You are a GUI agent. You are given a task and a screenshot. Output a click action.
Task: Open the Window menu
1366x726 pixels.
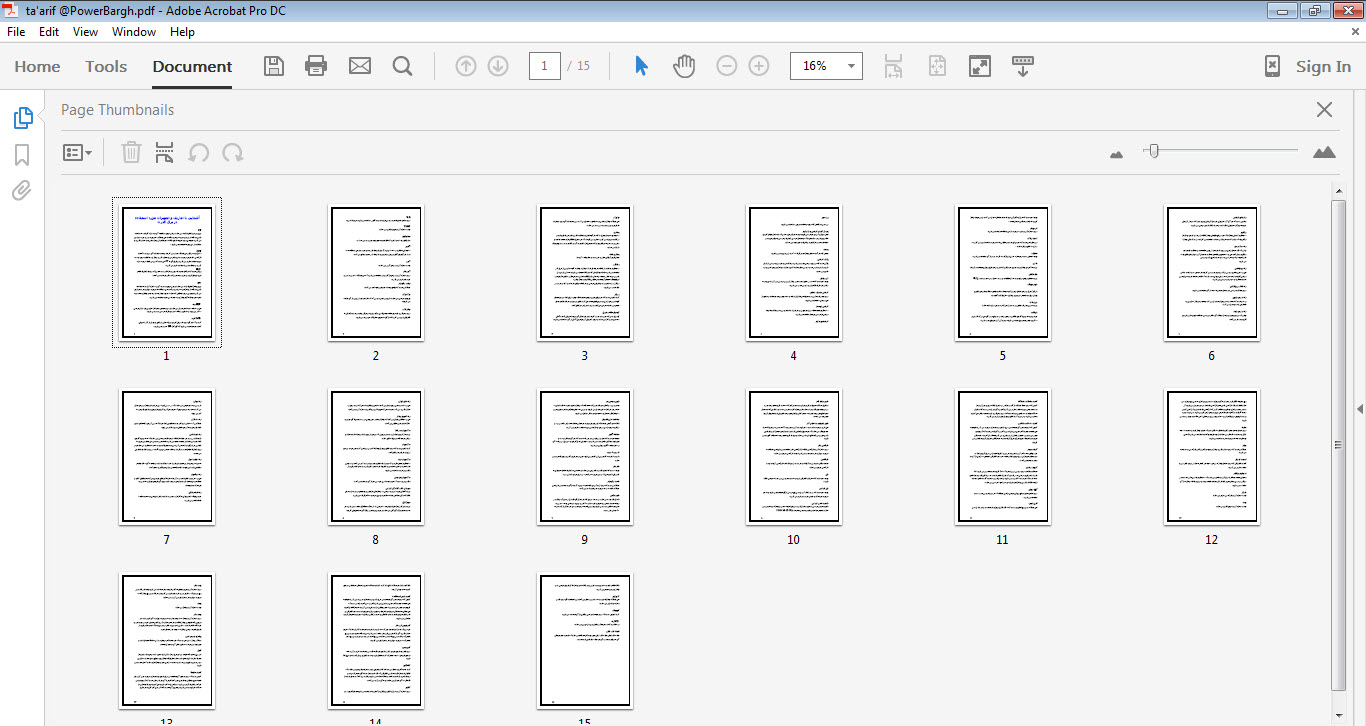(133, 32)
